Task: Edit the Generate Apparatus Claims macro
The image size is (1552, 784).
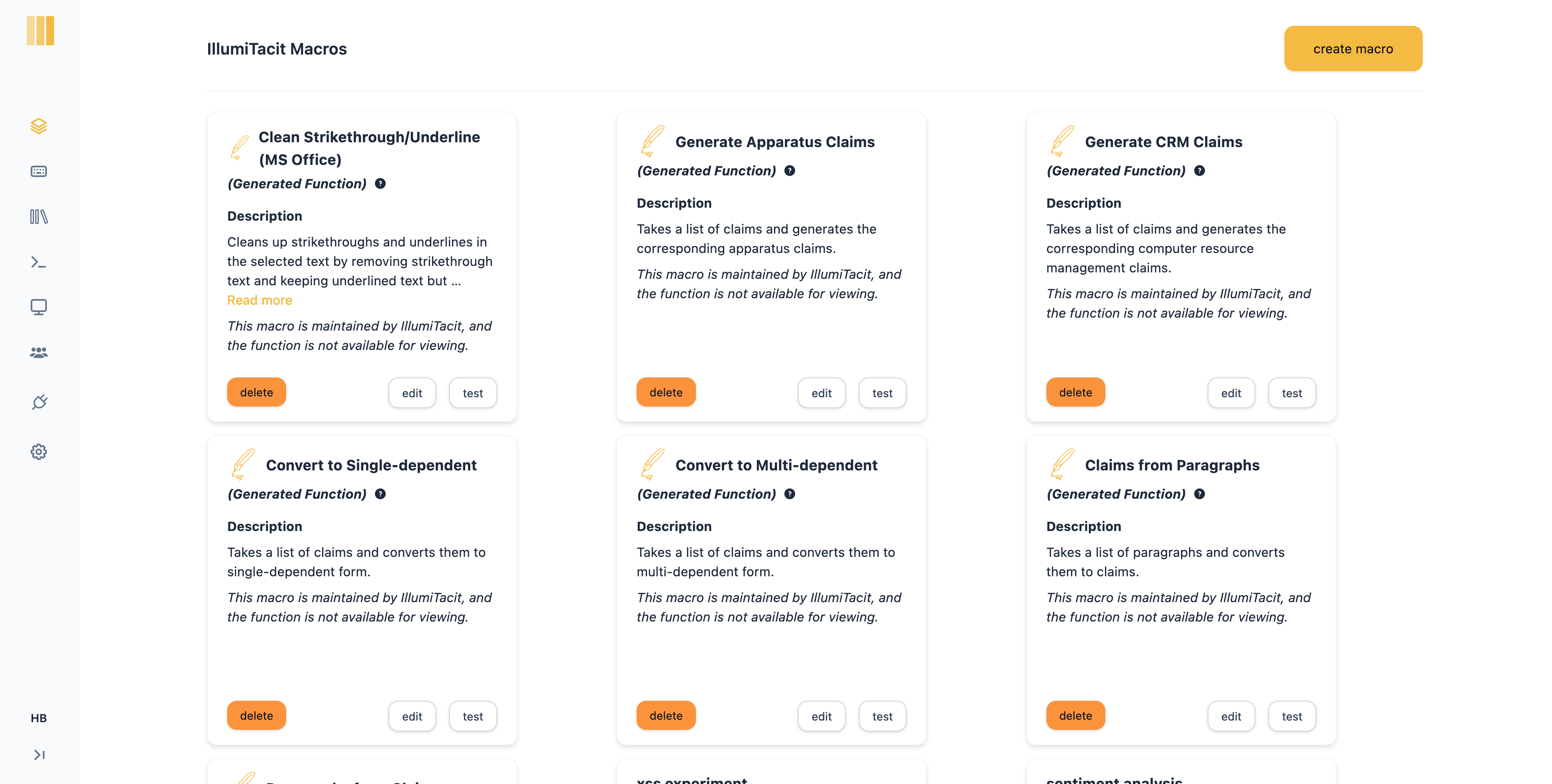Action: (820, 393)
